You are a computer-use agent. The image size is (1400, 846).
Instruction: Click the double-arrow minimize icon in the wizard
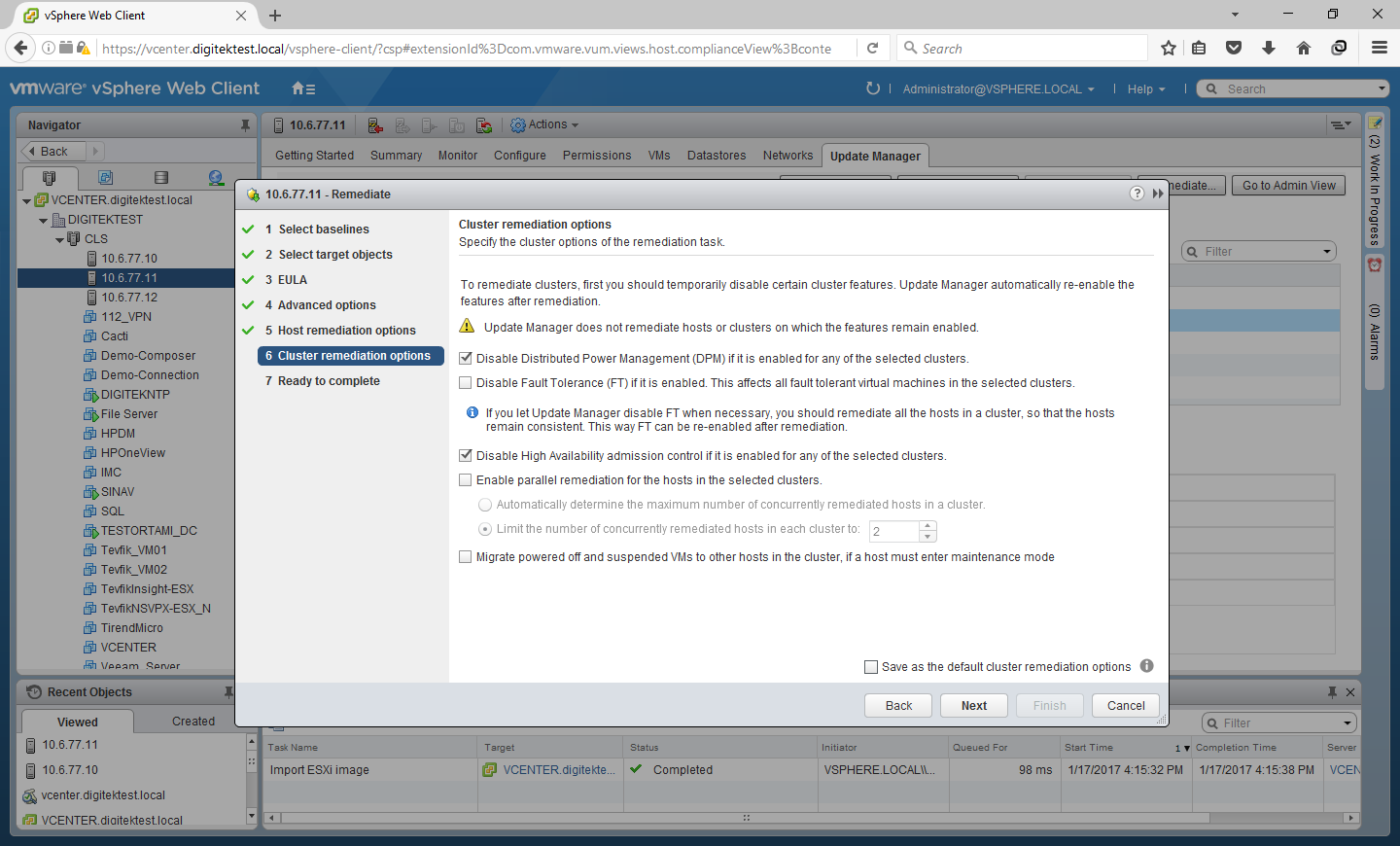pyautogui.click(x=1158, y=194)
